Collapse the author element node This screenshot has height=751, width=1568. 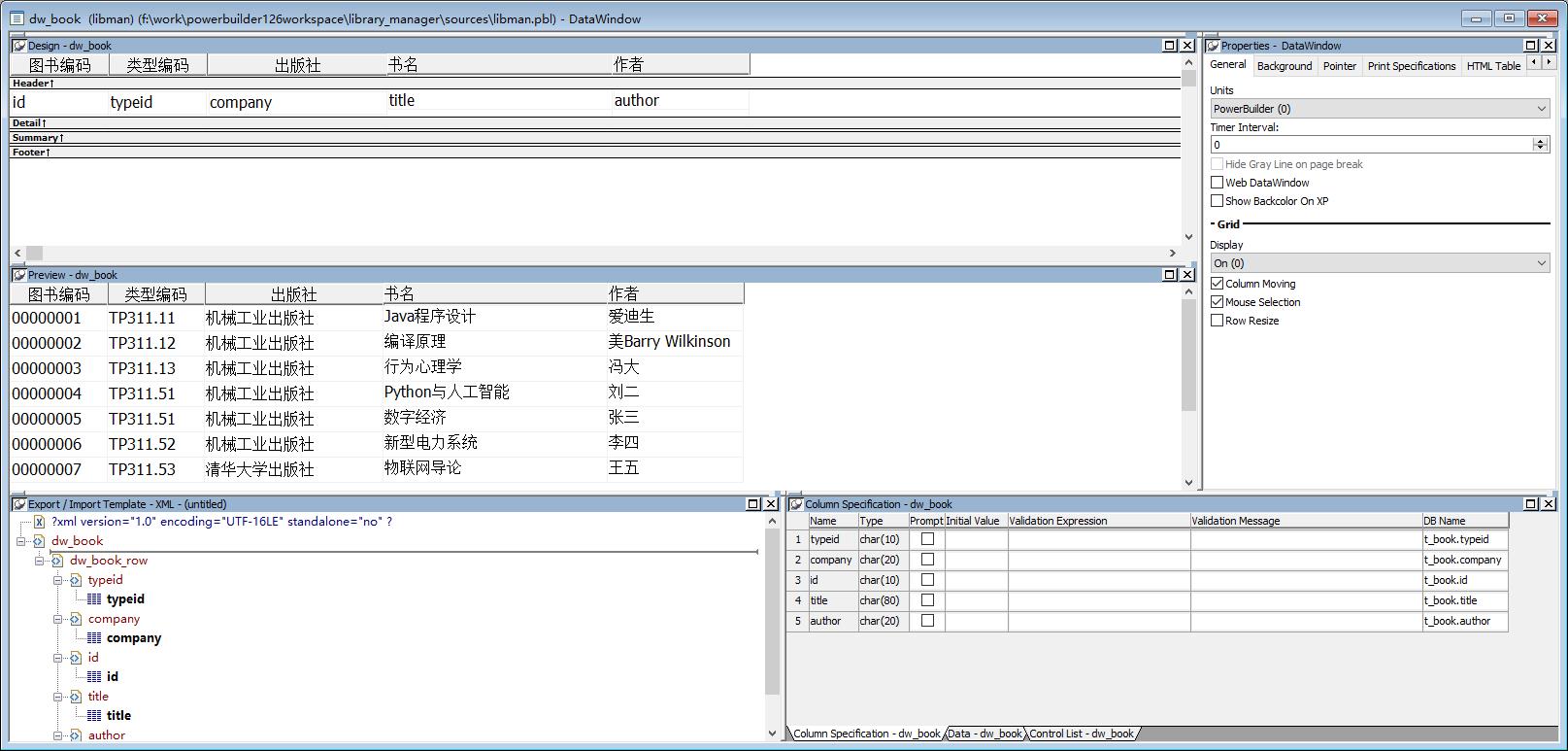point(58,735)
